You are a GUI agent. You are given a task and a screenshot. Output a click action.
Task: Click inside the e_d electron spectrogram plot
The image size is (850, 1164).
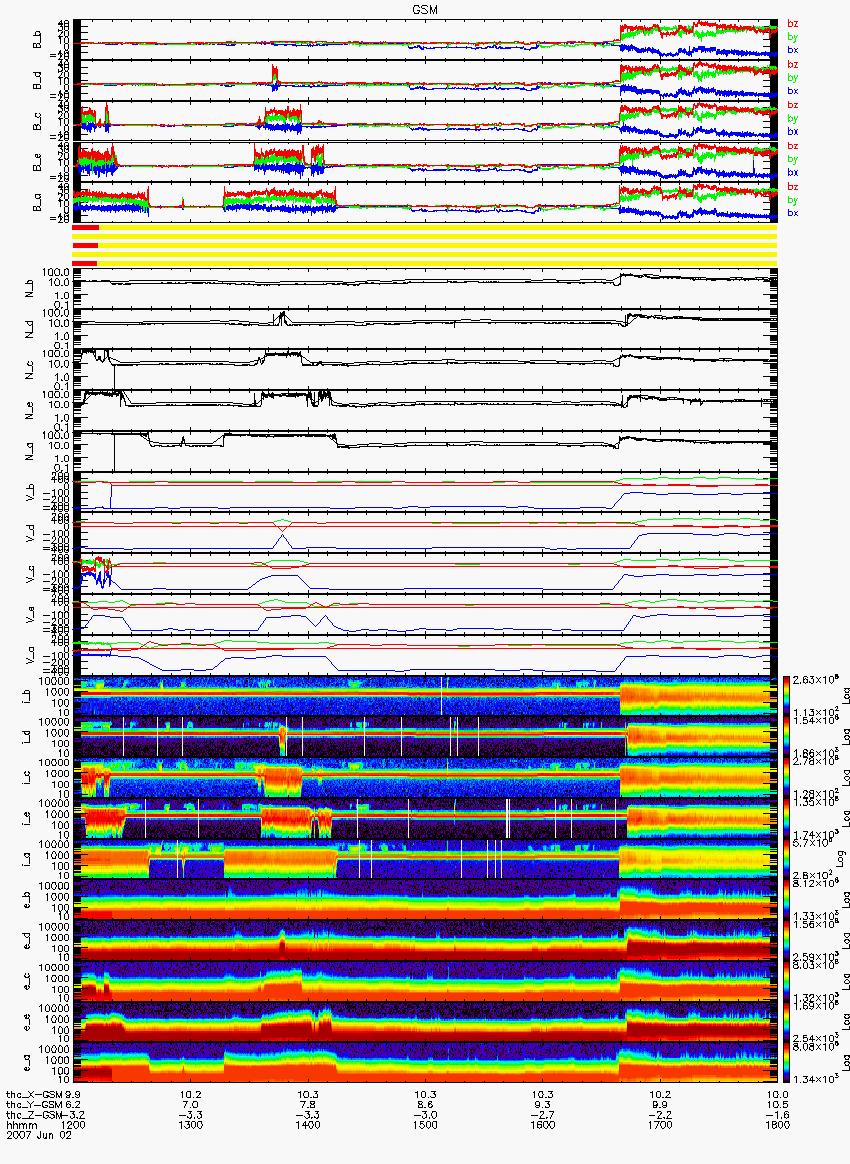[x=425, y=941]
